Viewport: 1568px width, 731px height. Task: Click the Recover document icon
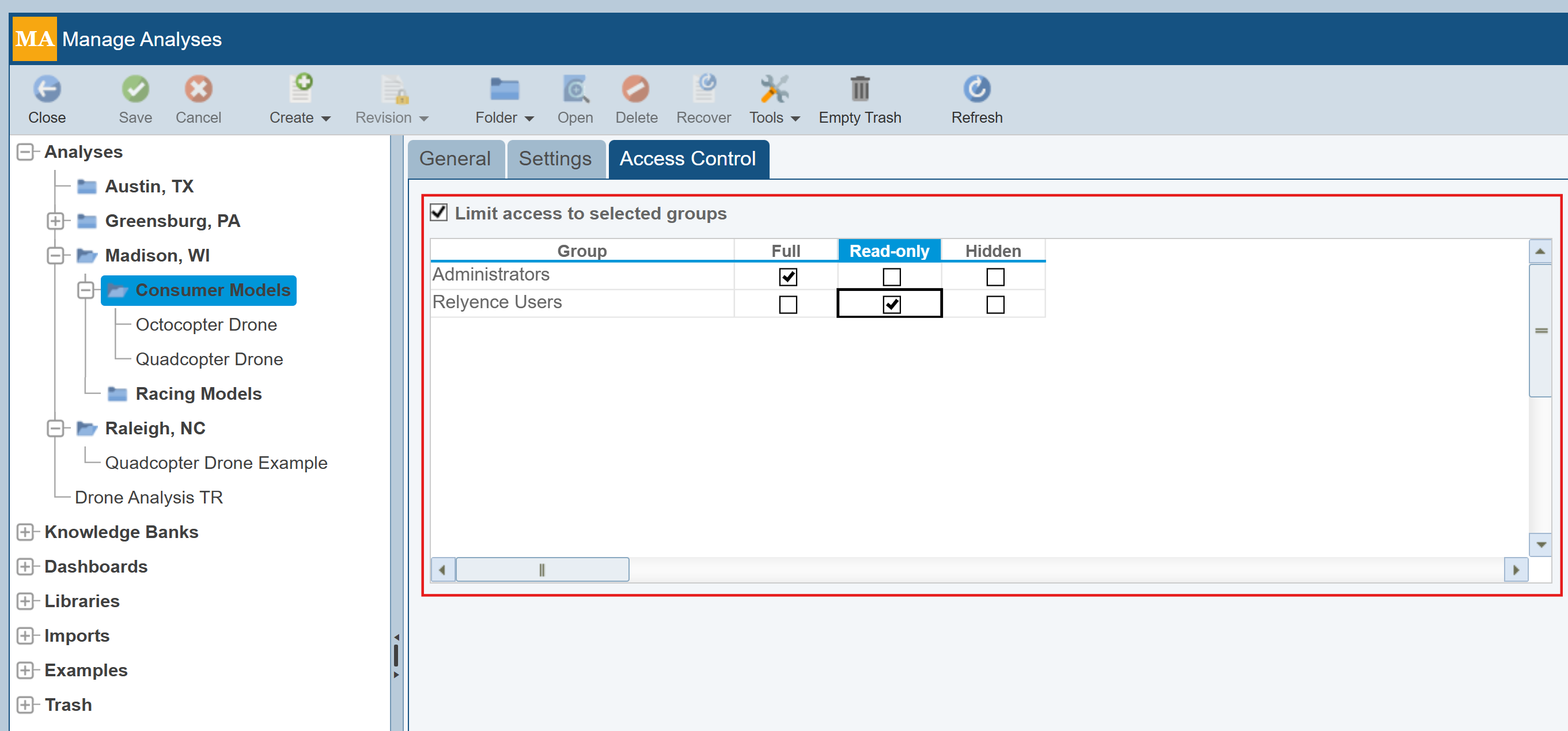pyautogui.click(x=704, y=89)
